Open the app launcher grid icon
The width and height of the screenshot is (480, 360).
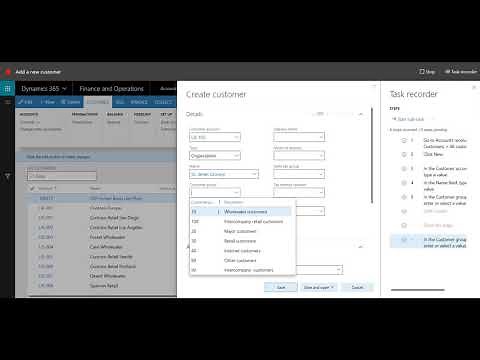coord(7,88)
